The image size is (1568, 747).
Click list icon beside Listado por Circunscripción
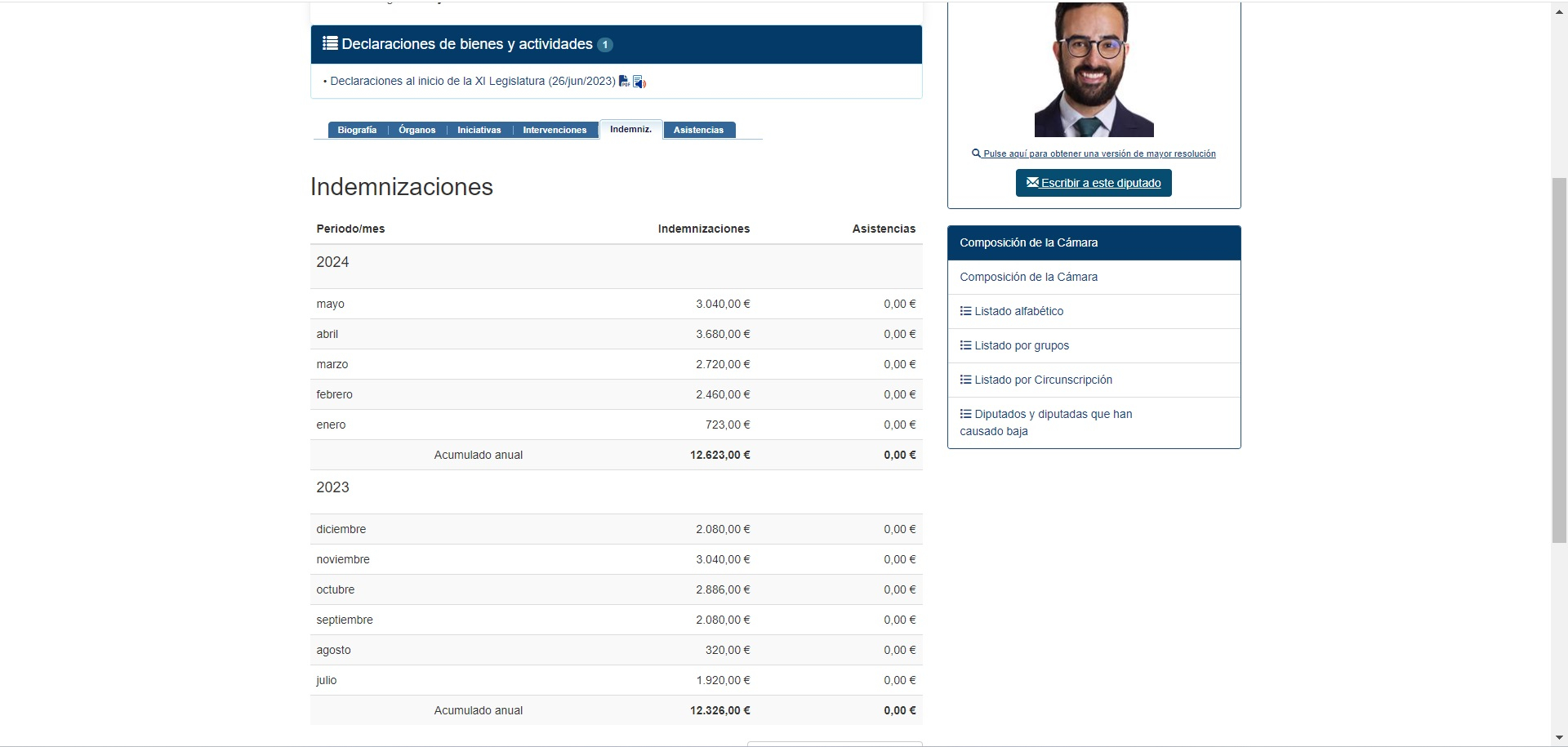coord(965,380)
